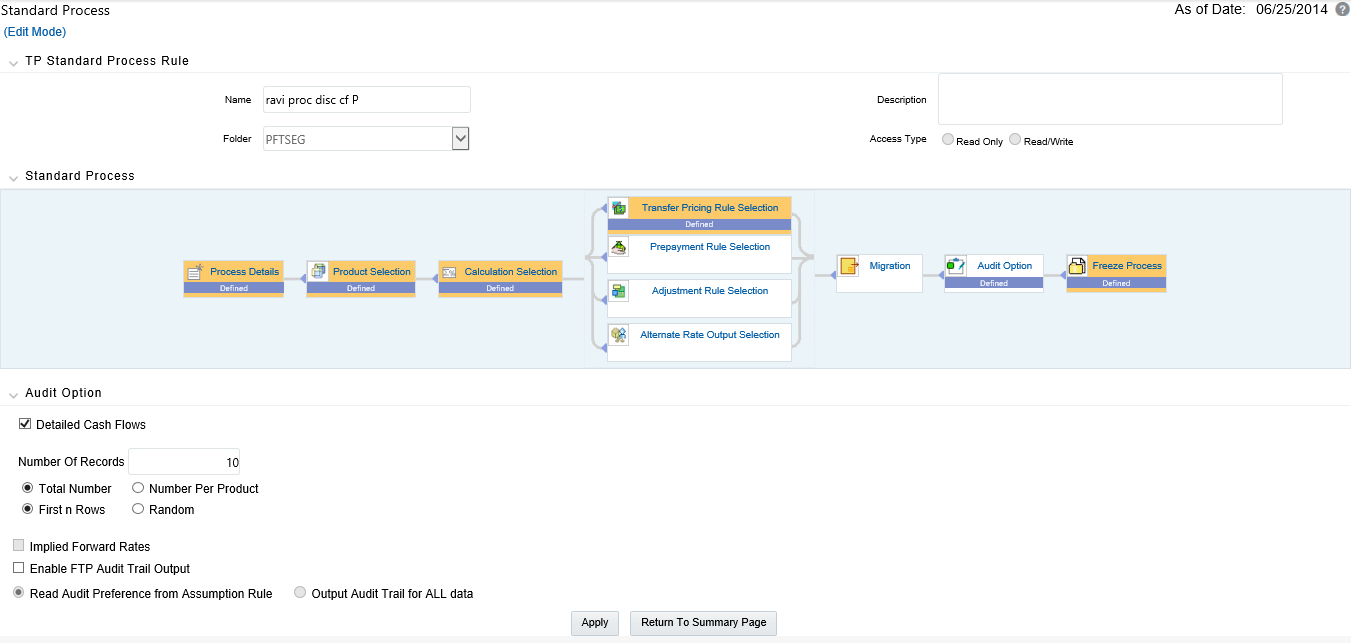This screenshot has height=643, width=1351.
Task: Click the Transfer Pricing Rule Selection icon
Action: [x=619, y=208]
